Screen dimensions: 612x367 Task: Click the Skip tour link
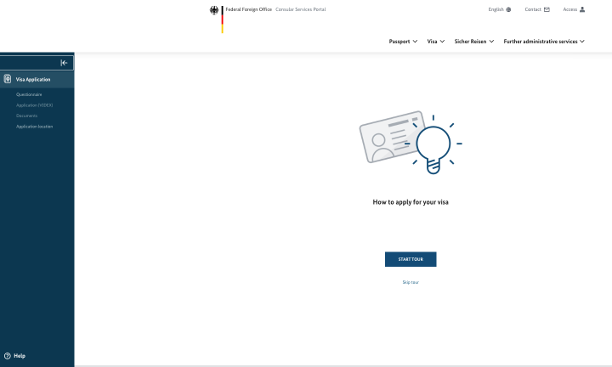click(x=411, y=282)
